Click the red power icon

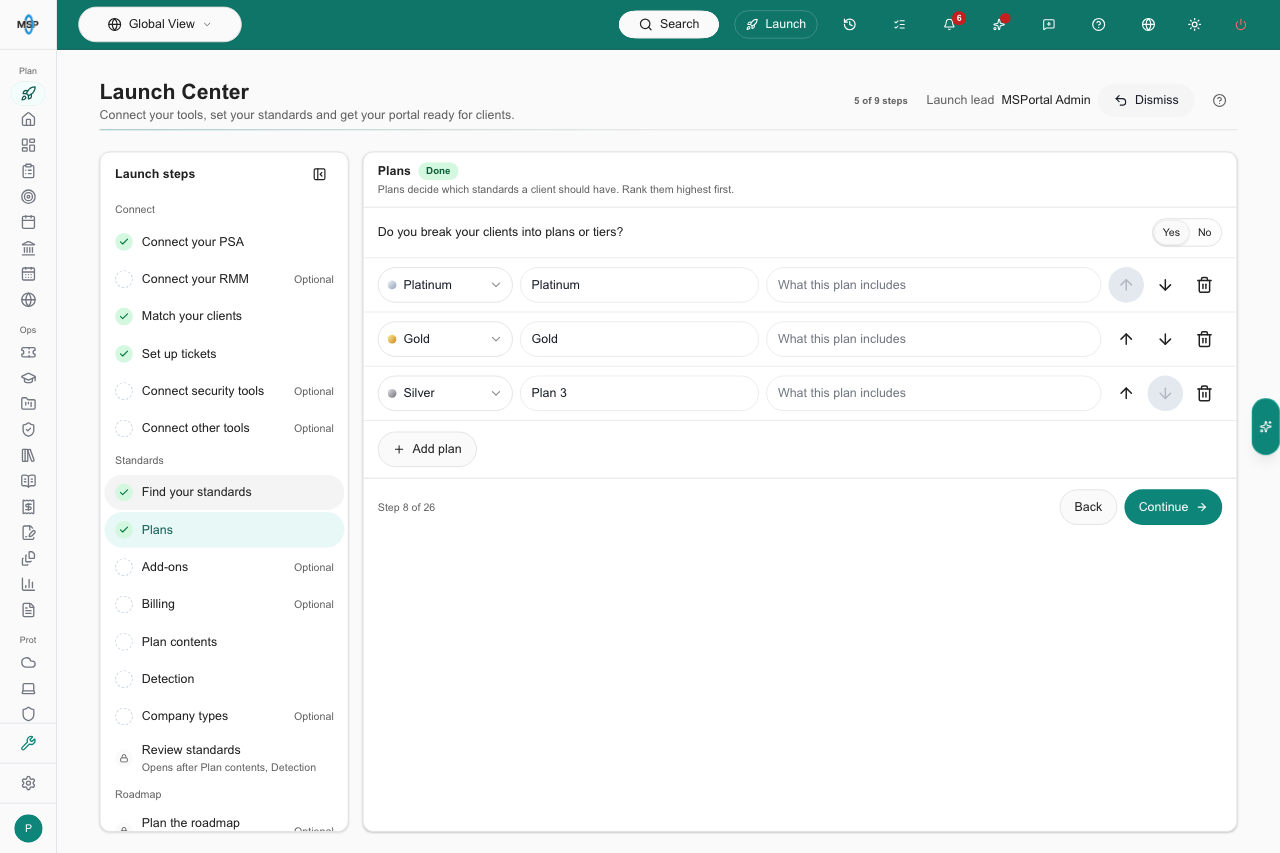[1241, 24]
